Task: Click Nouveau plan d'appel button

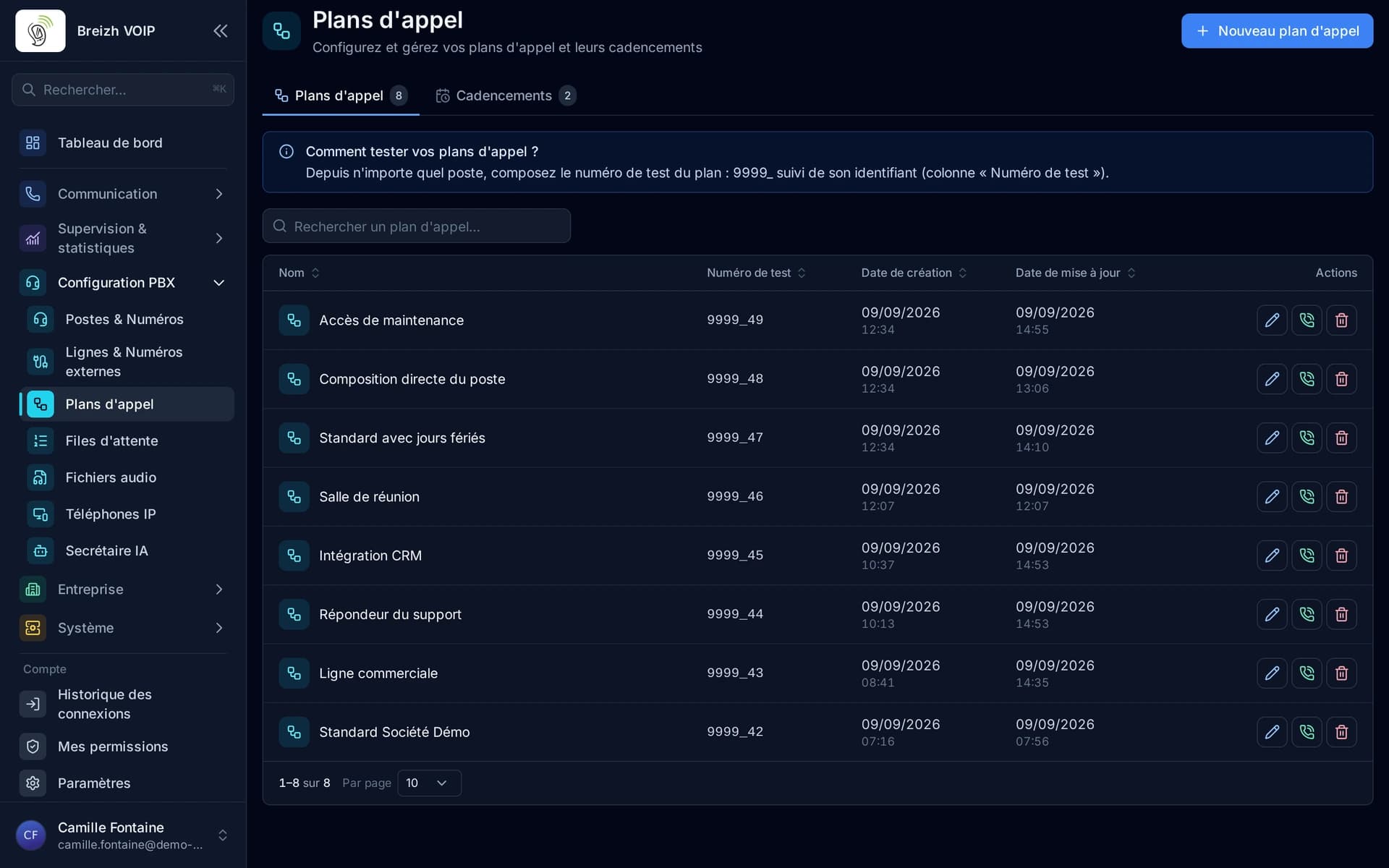Action: (1277, 31)
